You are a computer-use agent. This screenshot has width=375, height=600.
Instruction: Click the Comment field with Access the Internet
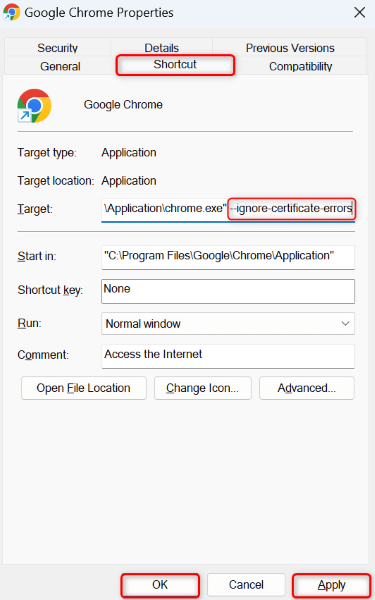click(228, 356)
